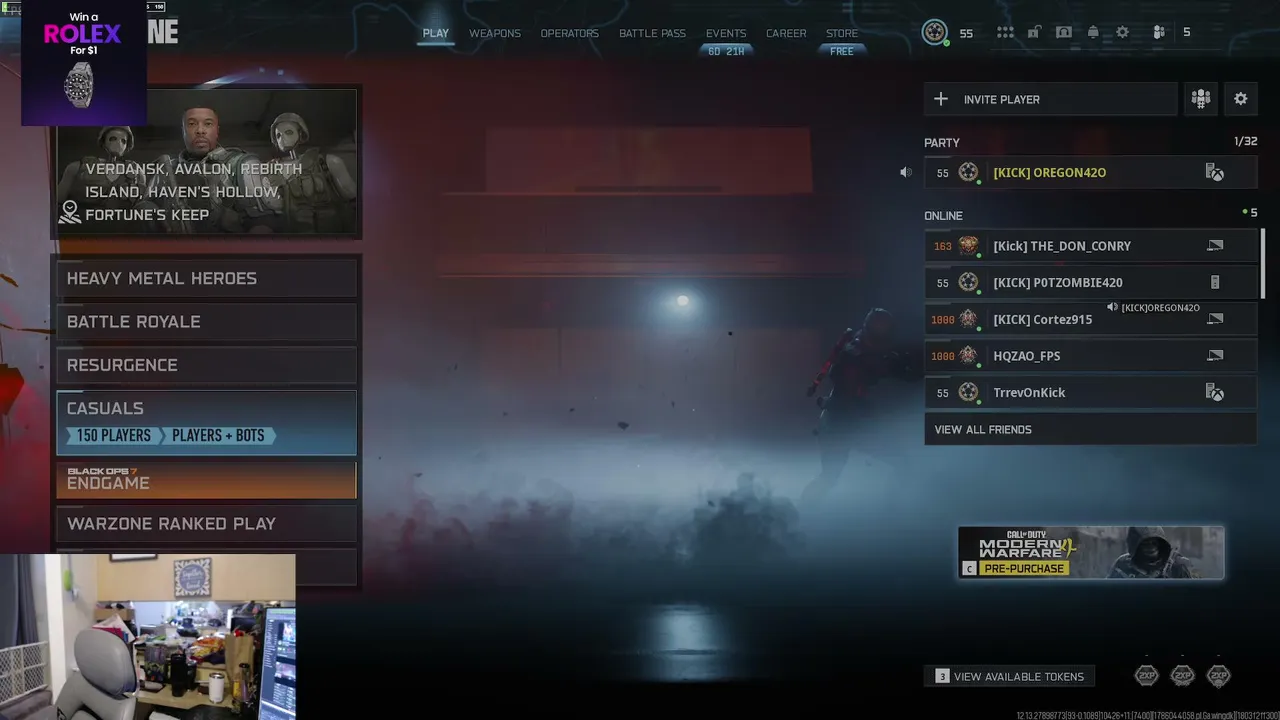Select the Heavy Metal Heroes mode

[x=207, y=278]
